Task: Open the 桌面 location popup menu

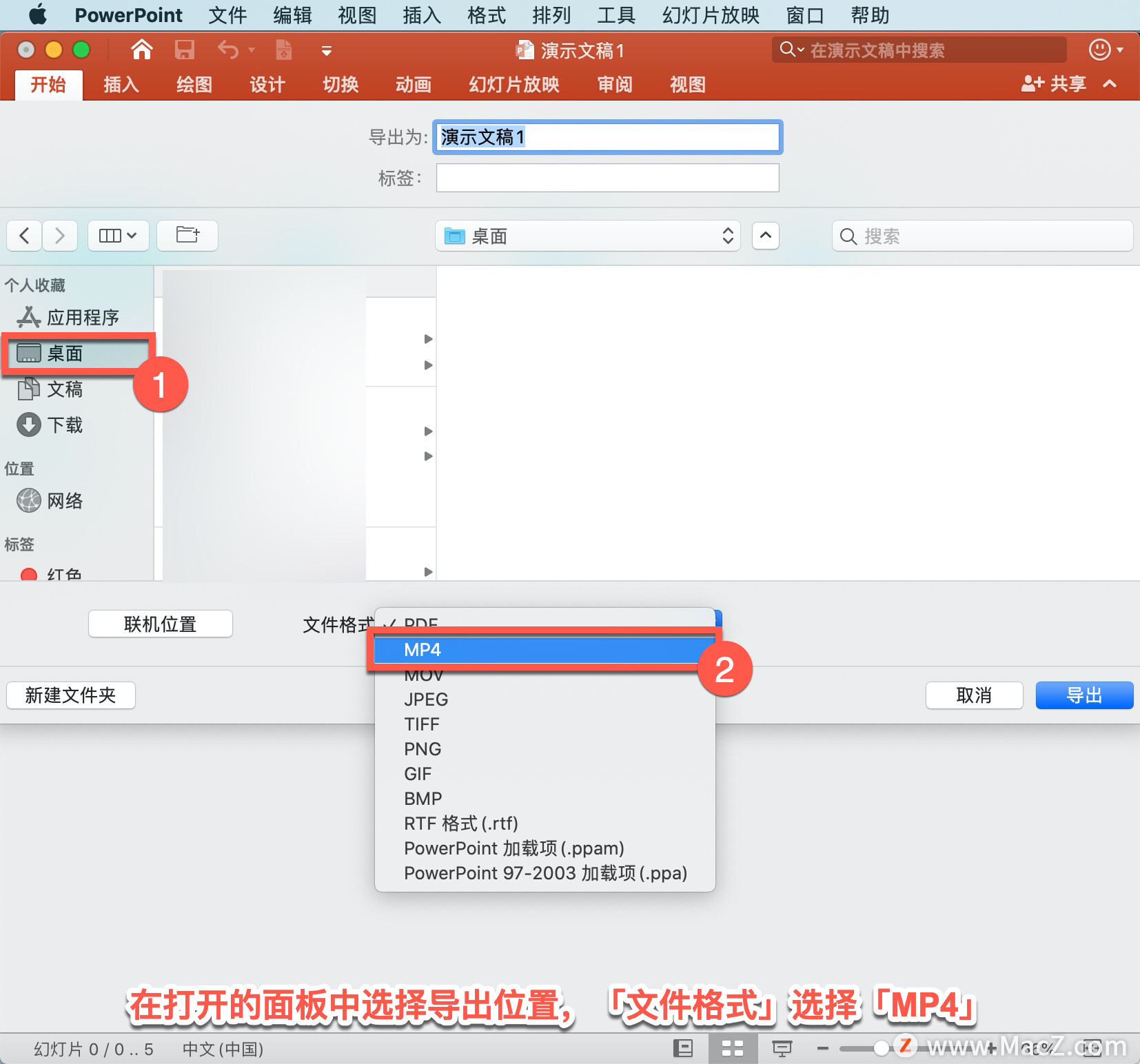Action: [x=588, y=236]
